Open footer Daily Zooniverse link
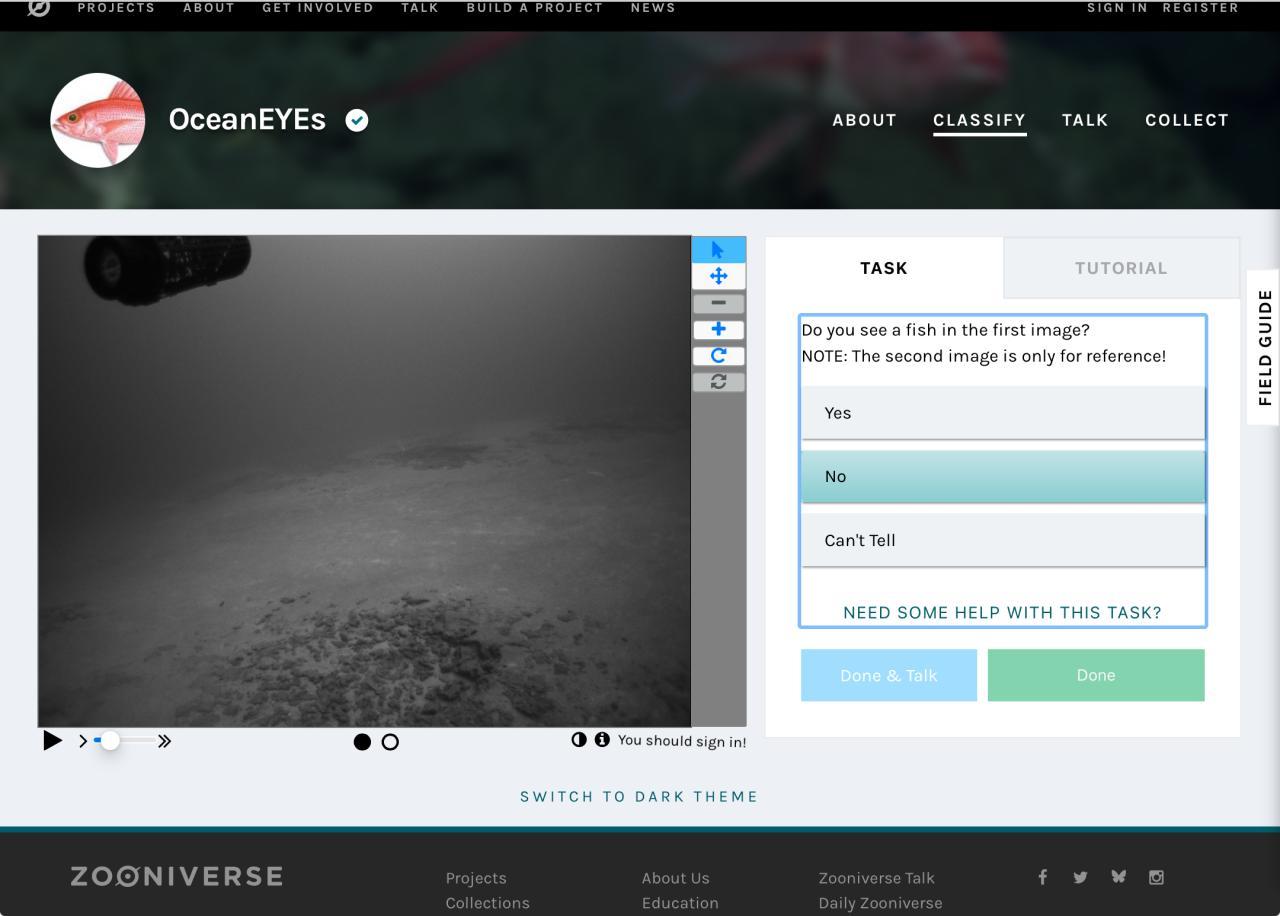The height and width of the screenshot is (916, 1280). point(880,903)
